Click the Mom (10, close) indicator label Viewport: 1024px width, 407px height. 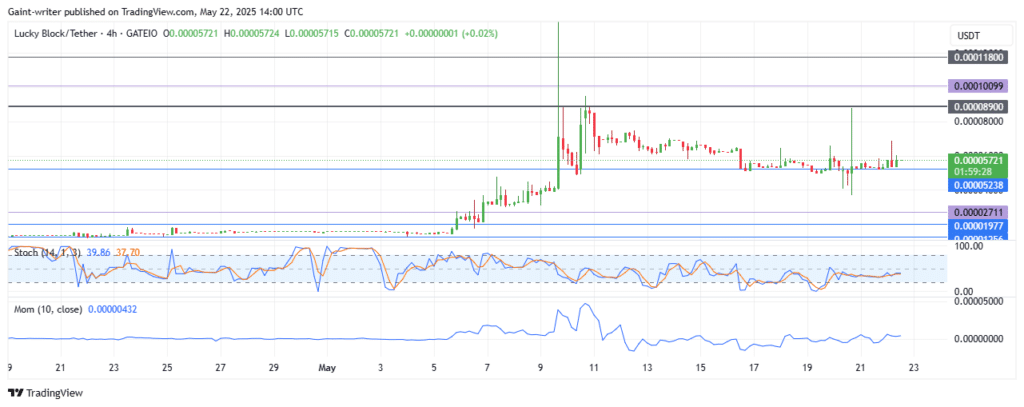tap(48, 310)
